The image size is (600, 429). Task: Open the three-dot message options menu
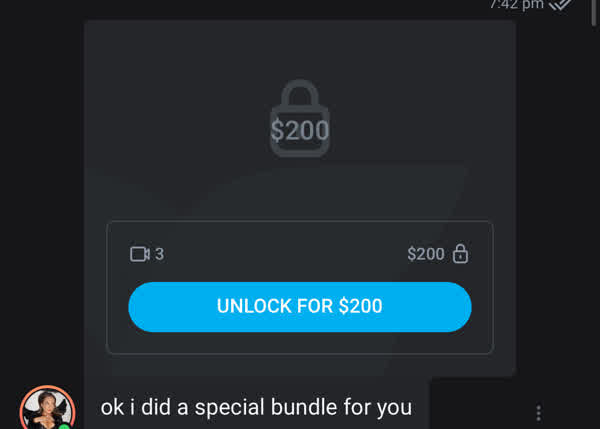538,413
